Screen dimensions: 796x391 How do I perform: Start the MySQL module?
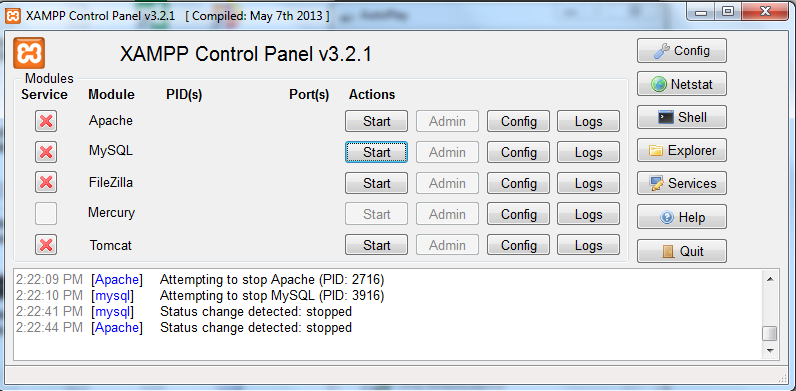click(376, 152)
